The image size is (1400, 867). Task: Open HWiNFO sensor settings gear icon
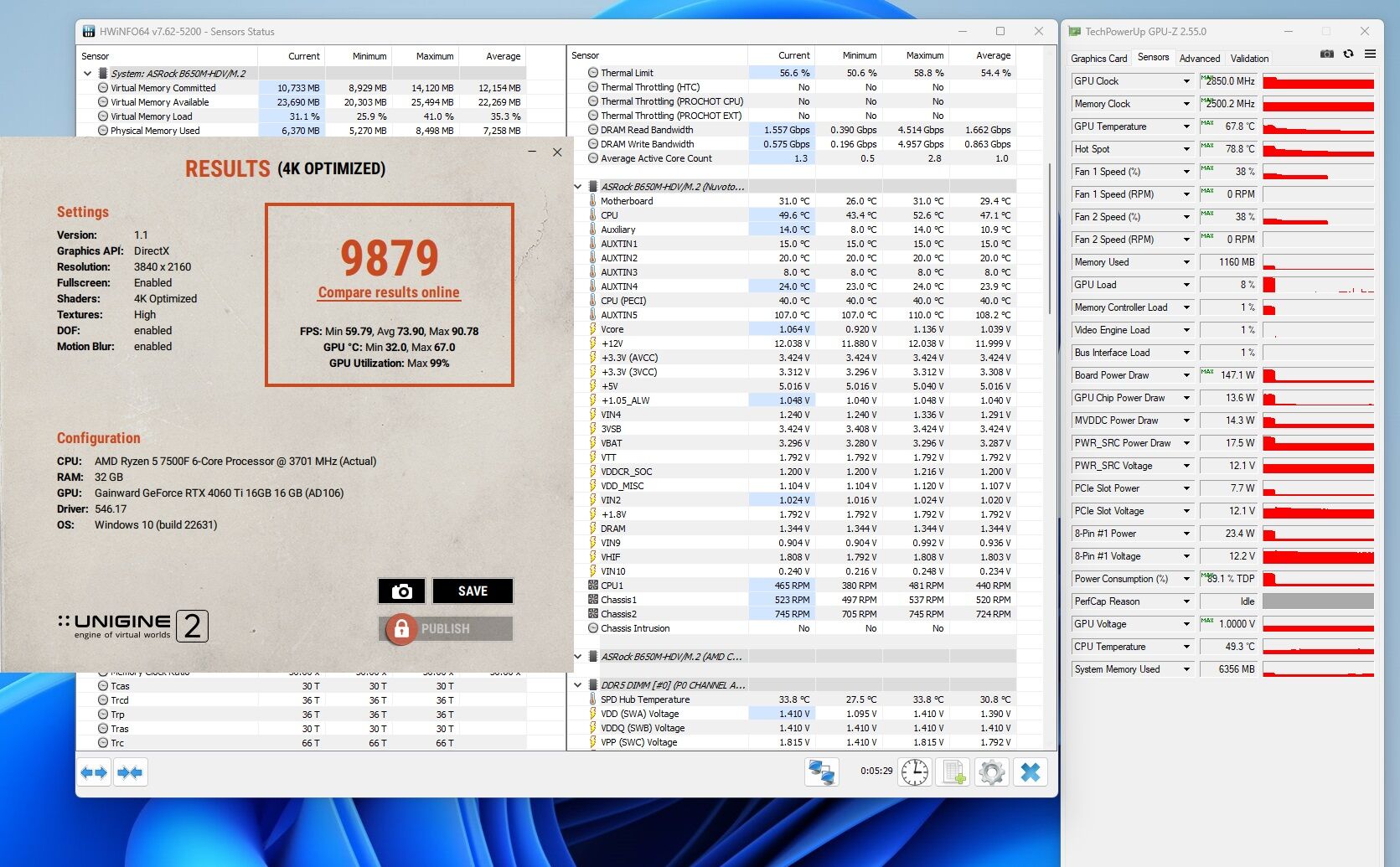pyautogui.click(x=992, y=772)
